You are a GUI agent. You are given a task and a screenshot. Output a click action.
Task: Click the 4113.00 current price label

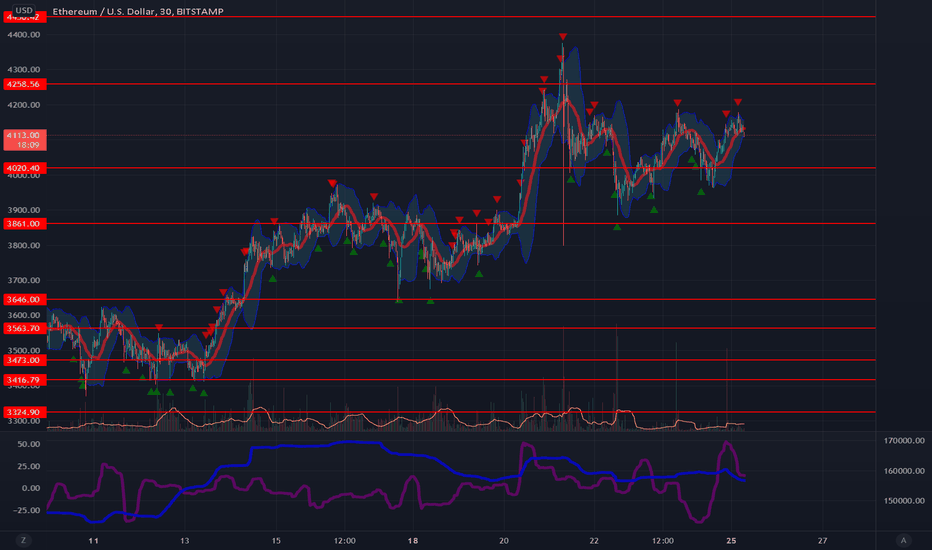pos(24,135)
